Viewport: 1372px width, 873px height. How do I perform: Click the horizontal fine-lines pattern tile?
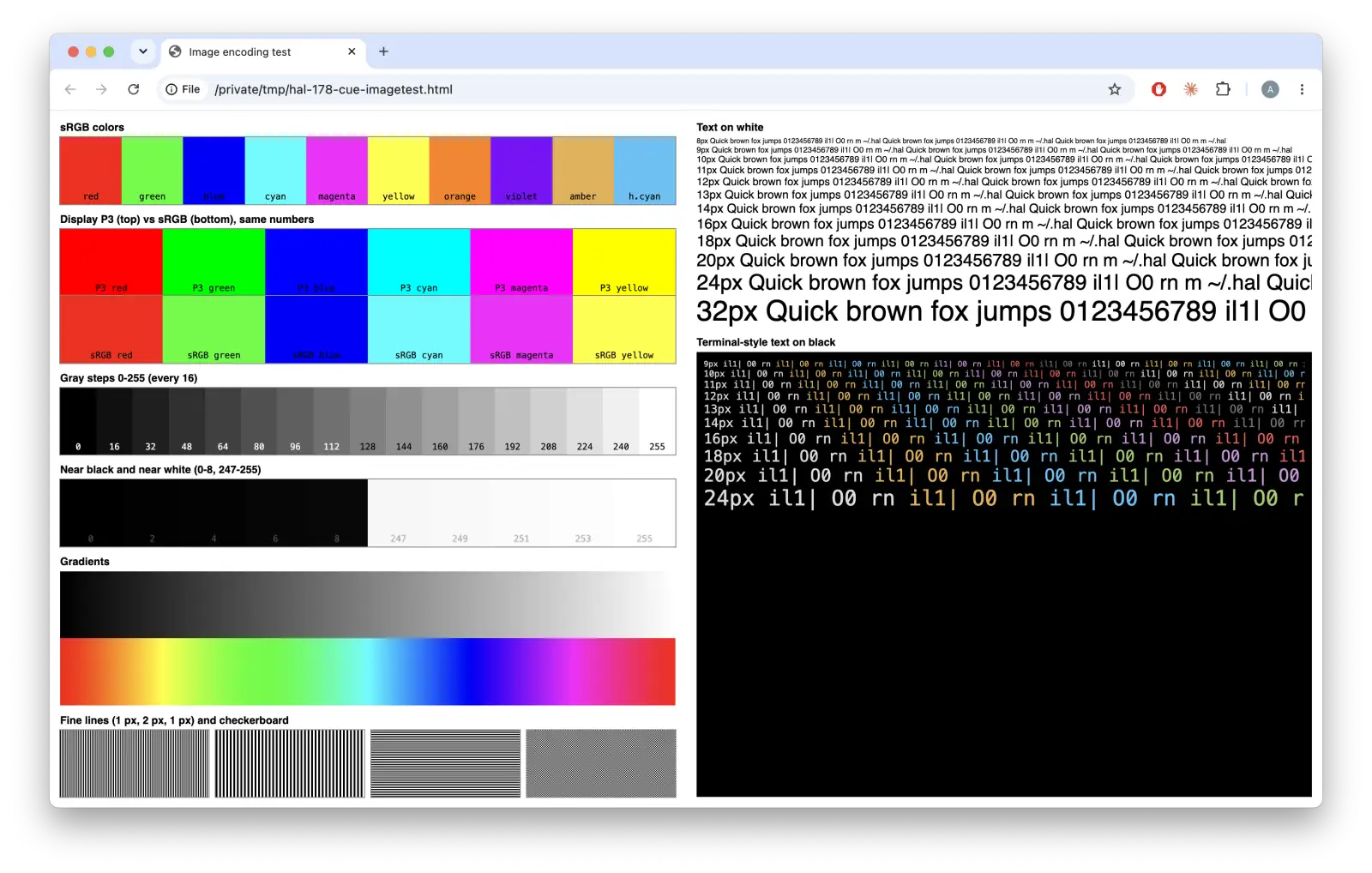pos(446,763)
